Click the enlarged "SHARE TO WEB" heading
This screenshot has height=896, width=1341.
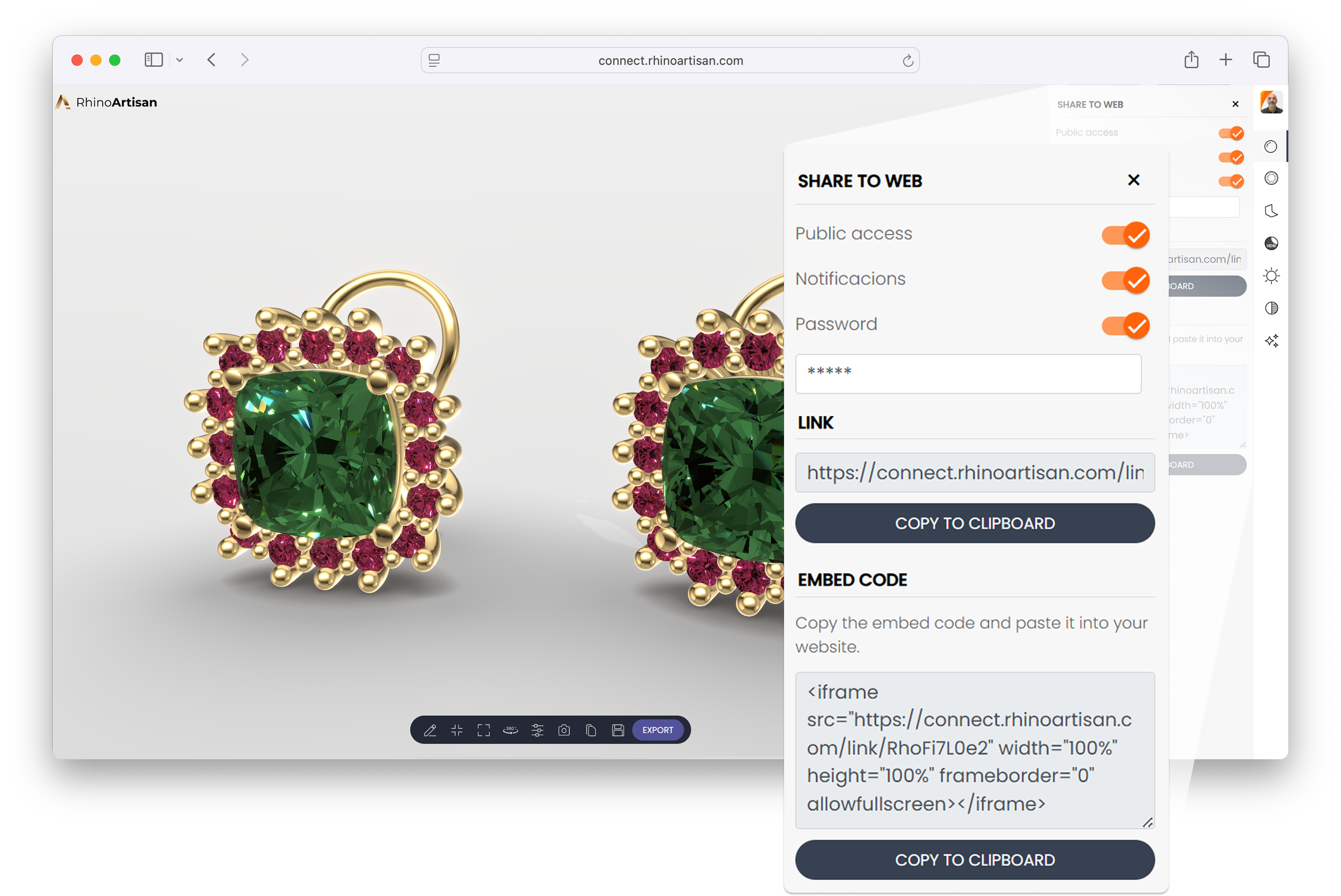click(860, 181)
